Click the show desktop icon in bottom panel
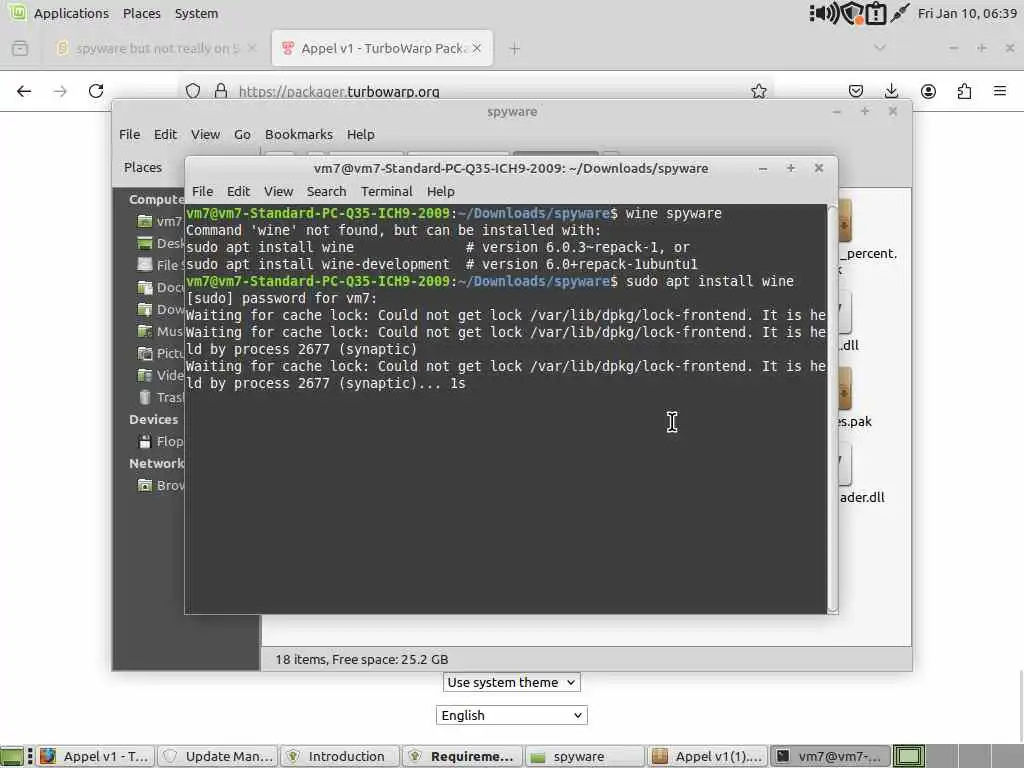This screenshot has height=768, width=1024. click(12, 756)
